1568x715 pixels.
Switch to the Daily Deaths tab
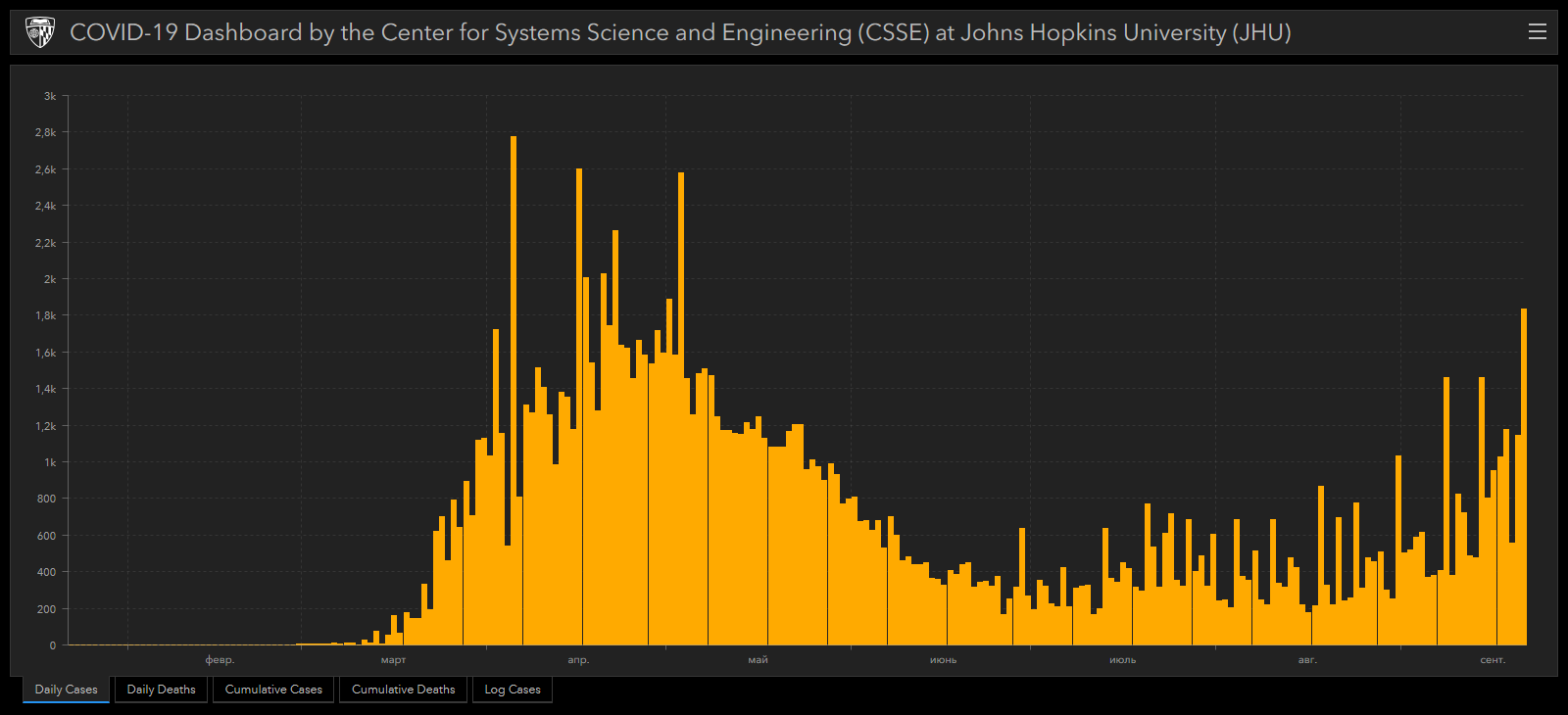(x=161, y=690)
